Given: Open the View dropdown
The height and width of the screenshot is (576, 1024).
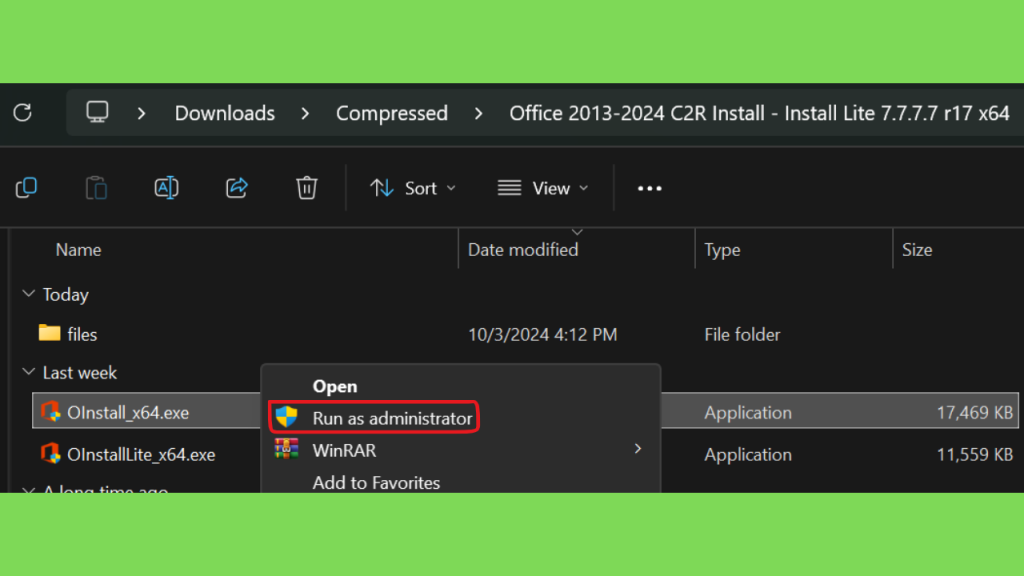Looking at the screenshot, I should (543, 188).
